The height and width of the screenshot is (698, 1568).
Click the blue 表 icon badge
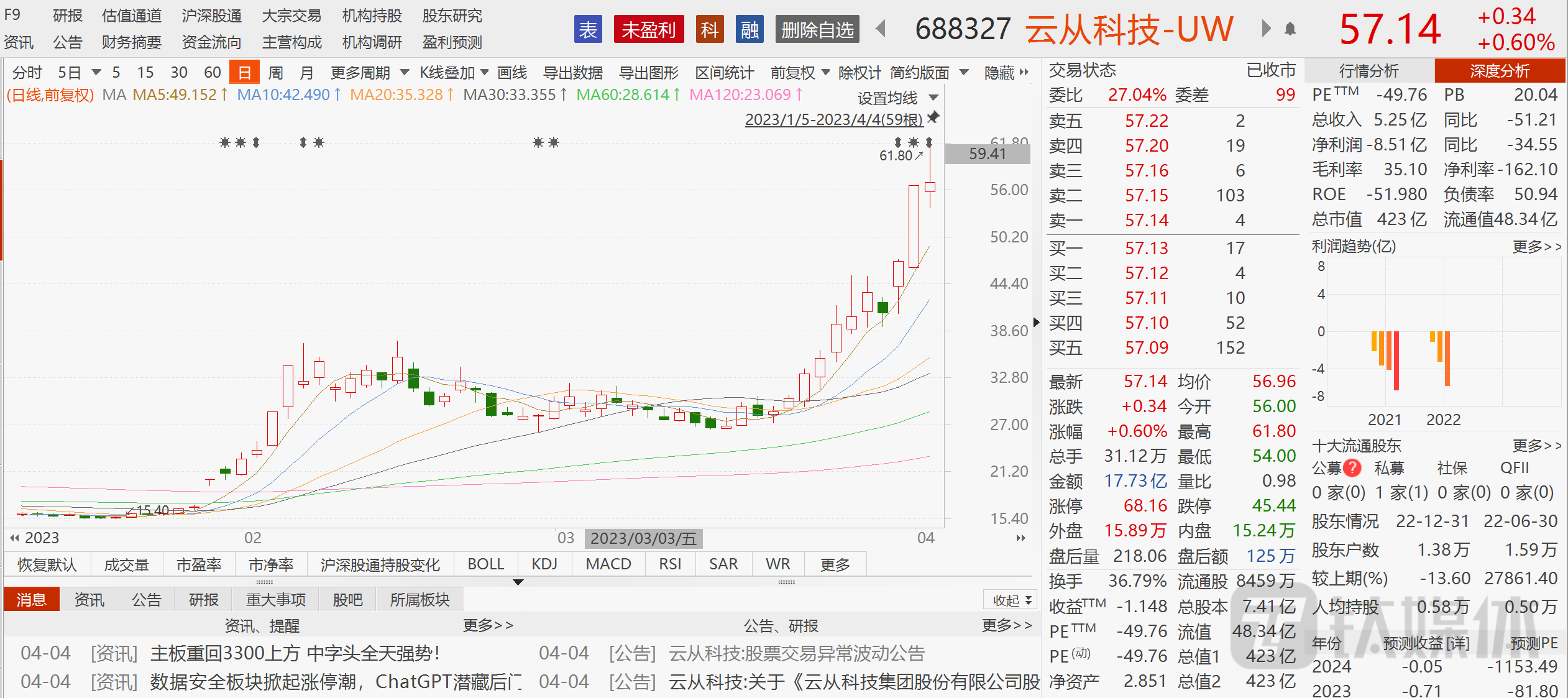587,29
